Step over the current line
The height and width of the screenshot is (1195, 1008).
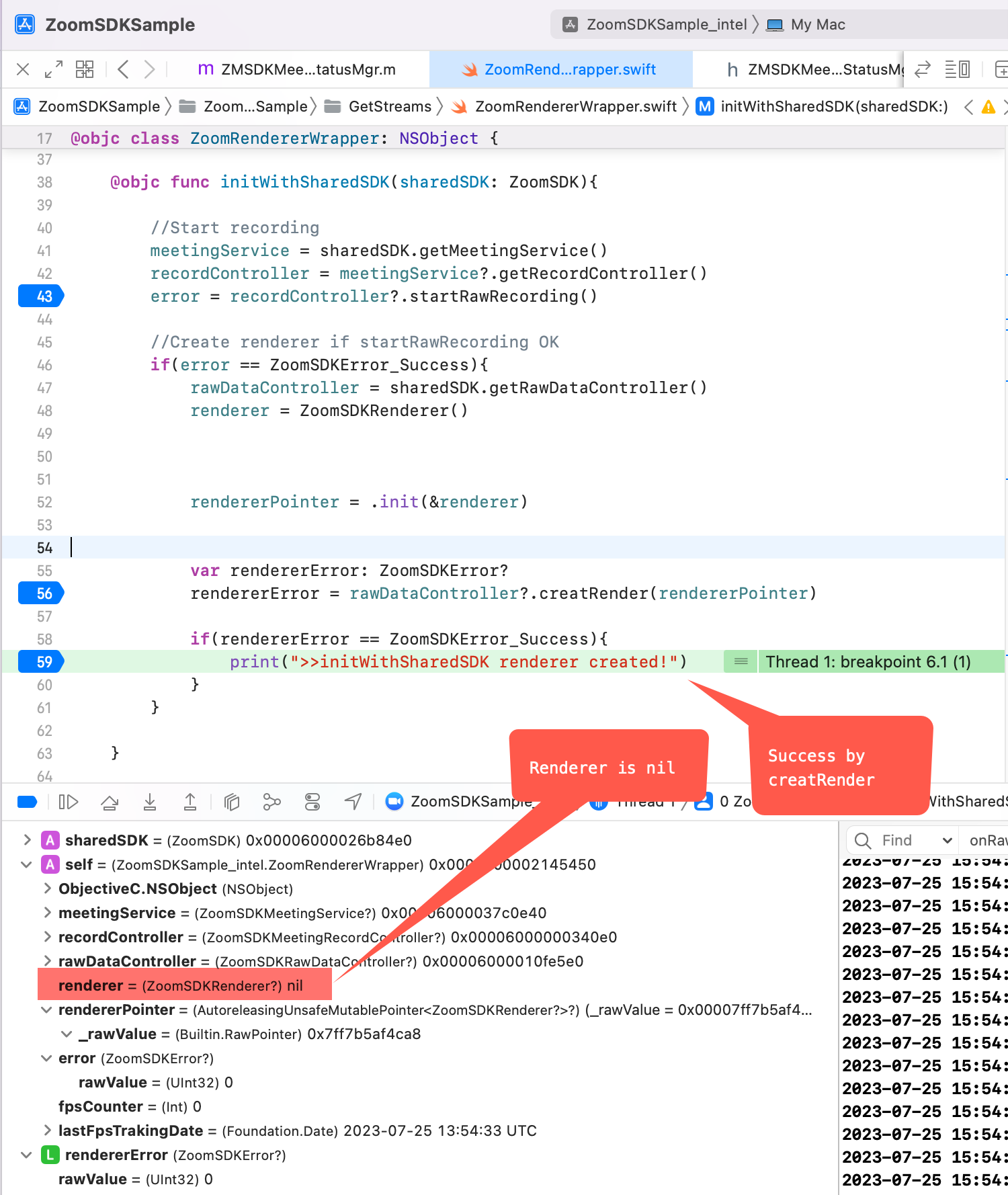(110, 802)
